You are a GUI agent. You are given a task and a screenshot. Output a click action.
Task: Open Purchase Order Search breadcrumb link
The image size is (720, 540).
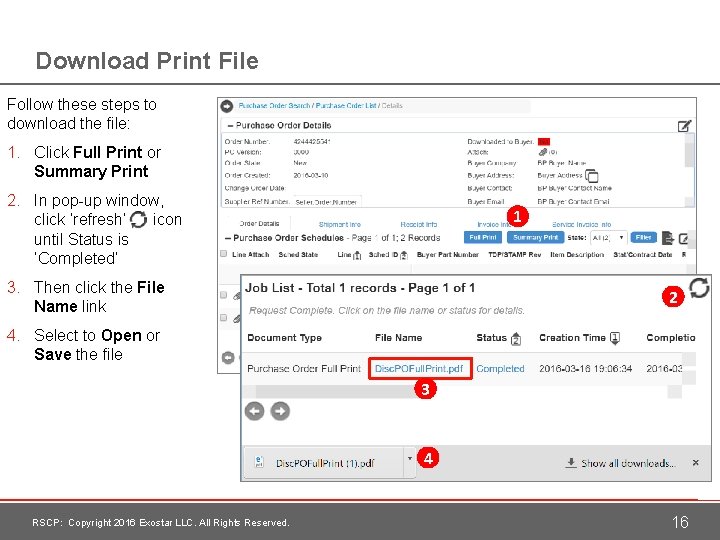274,106
